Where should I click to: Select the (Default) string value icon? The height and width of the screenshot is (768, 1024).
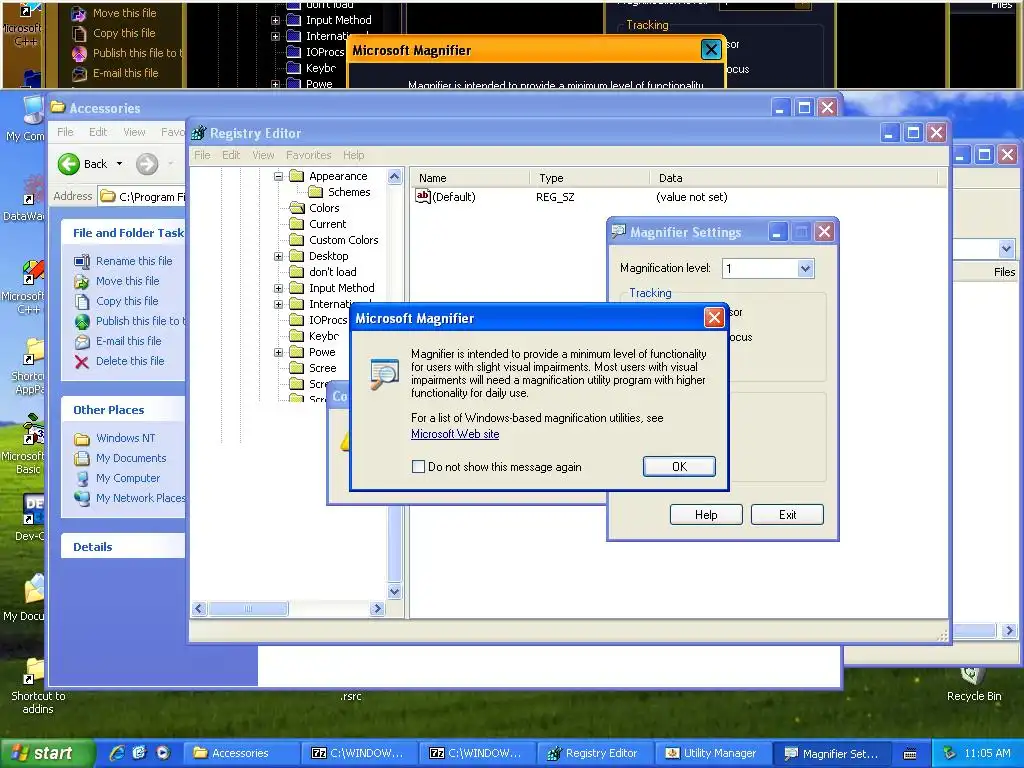pos(423,197)
